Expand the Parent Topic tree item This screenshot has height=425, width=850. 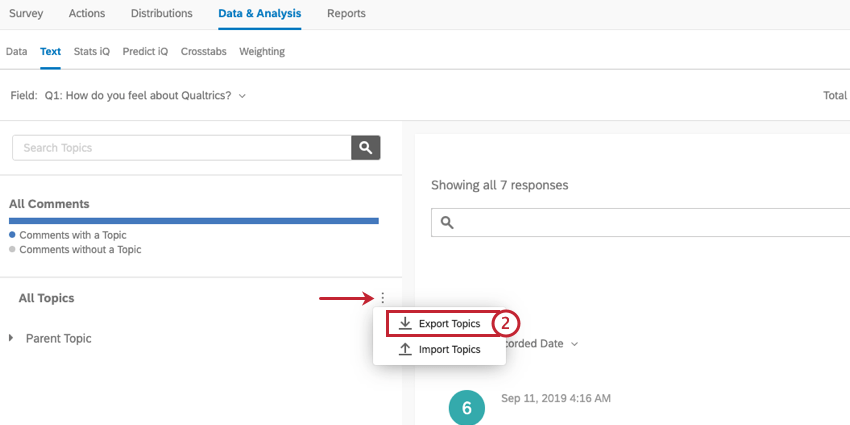click(x=12, y=338)
